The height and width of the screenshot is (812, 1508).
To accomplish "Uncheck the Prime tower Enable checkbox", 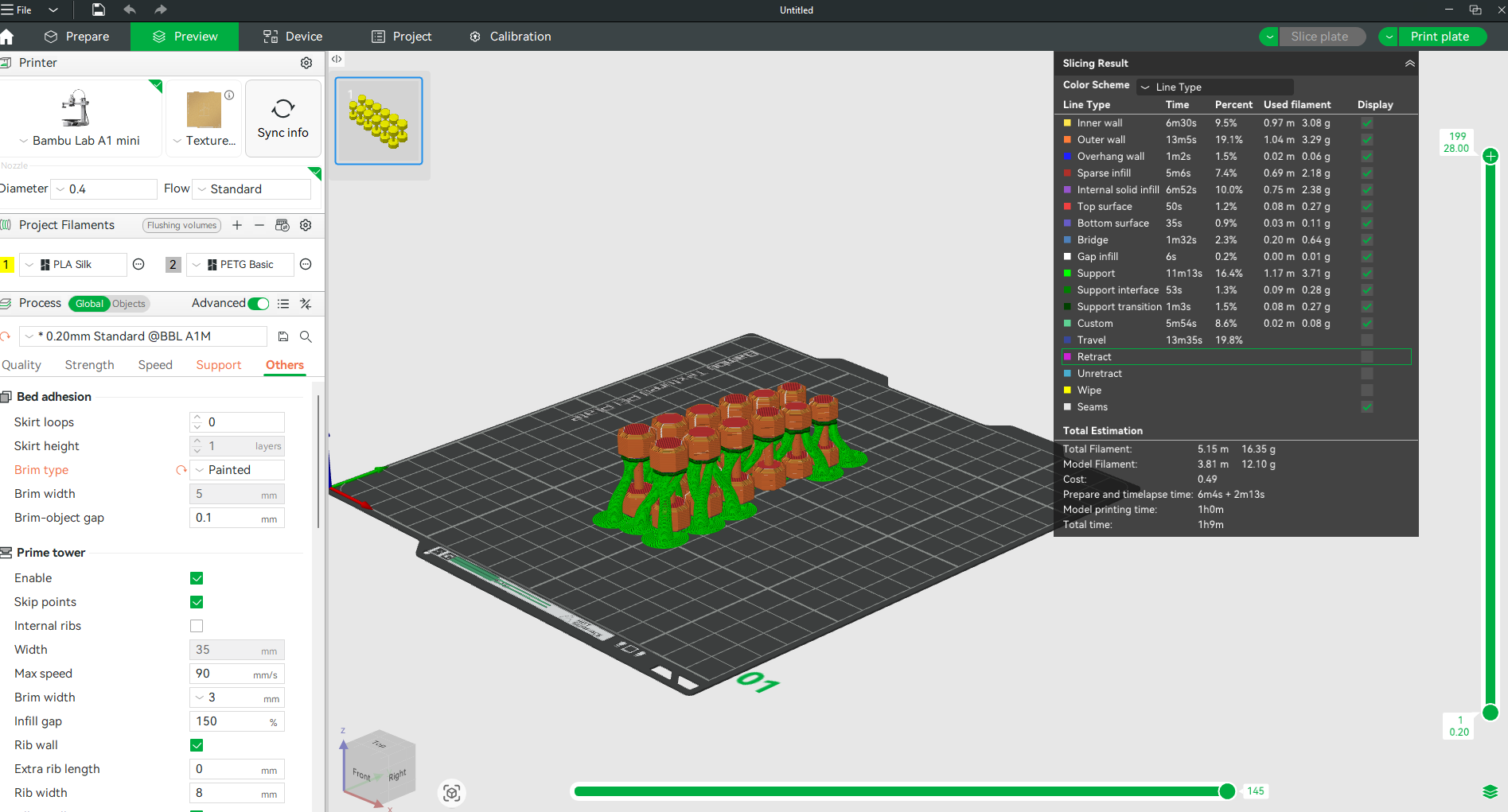I will pyautogui.click(x=197, y=578).
